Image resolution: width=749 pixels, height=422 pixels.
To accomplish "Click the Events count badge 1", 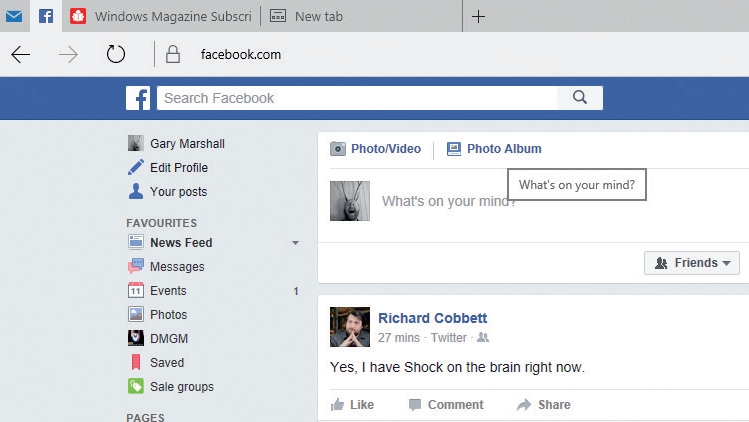I will (296, 291).
